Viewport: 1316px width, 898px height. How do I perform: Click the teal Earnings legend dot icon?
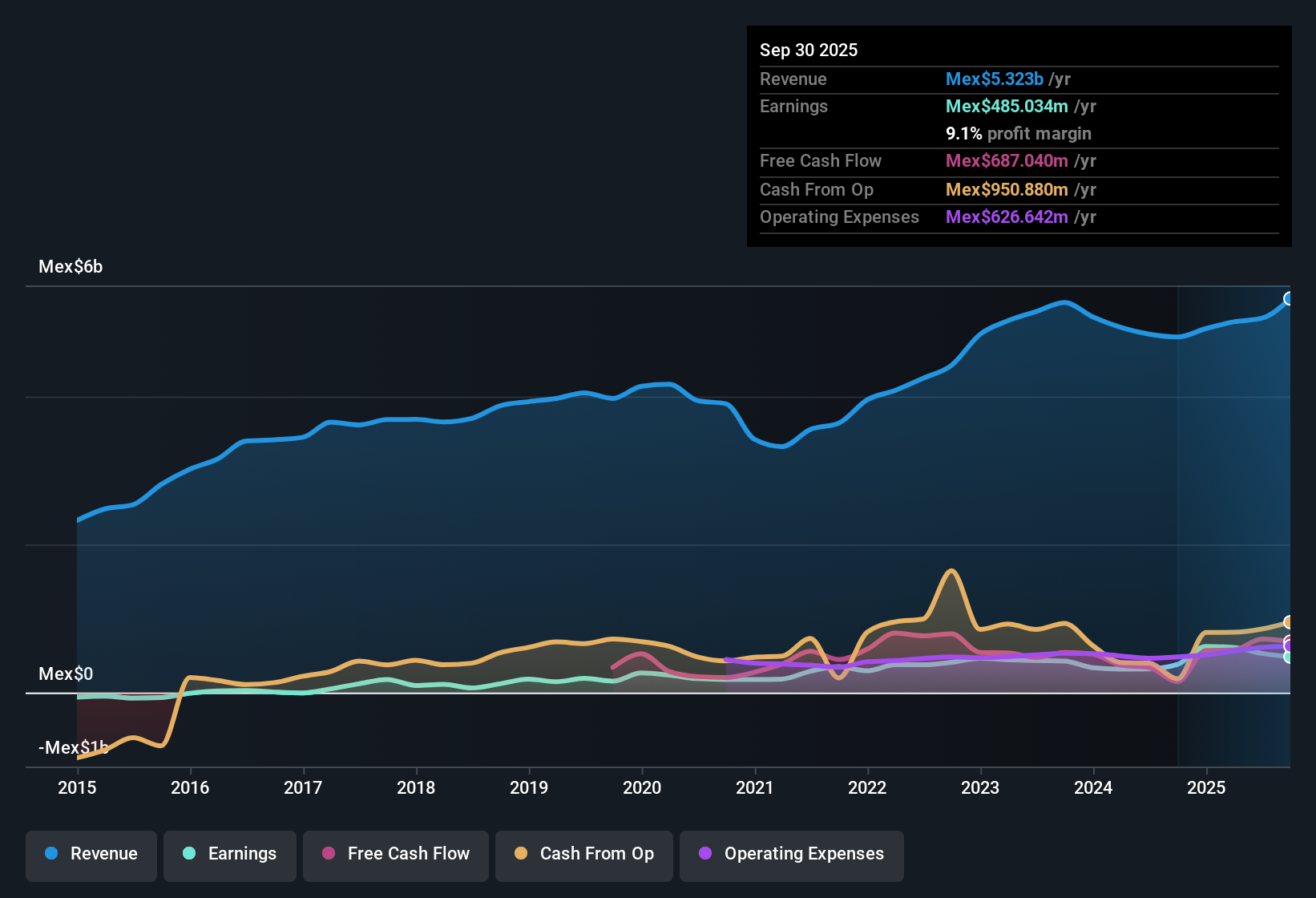coord(189,854)
